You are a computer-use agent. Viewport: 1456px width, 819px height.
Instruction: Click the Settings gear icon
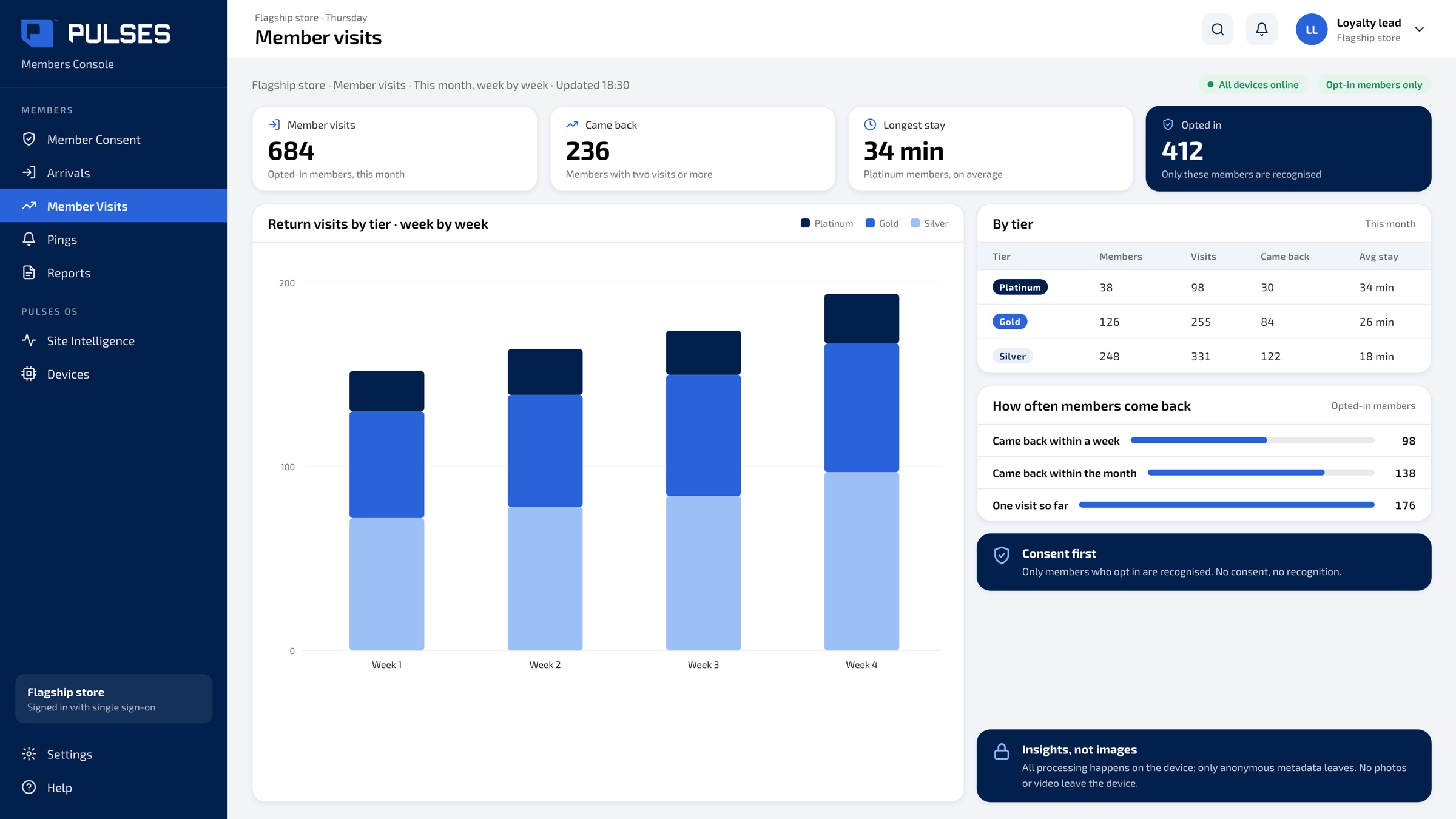[x=29, y=754]
